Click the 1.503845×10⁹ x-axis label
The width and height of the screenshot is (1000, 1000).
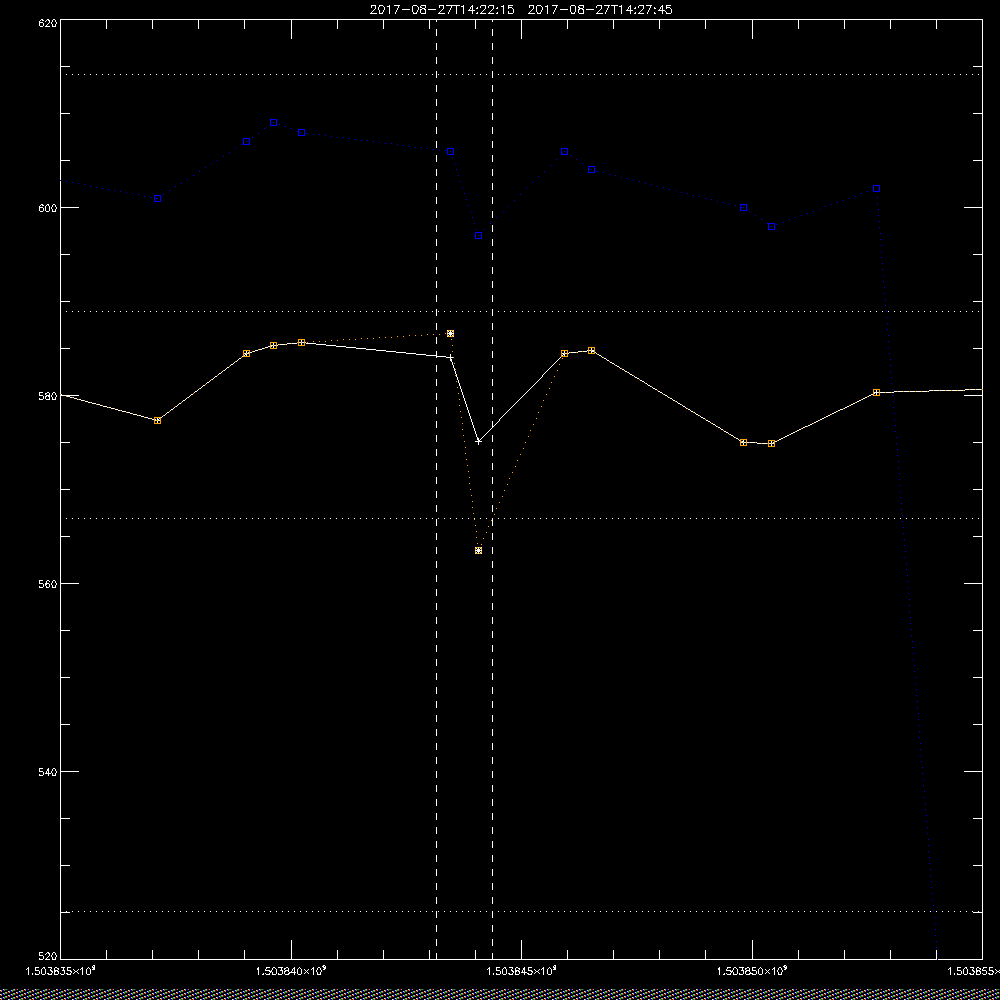click(x=521, y=971)
